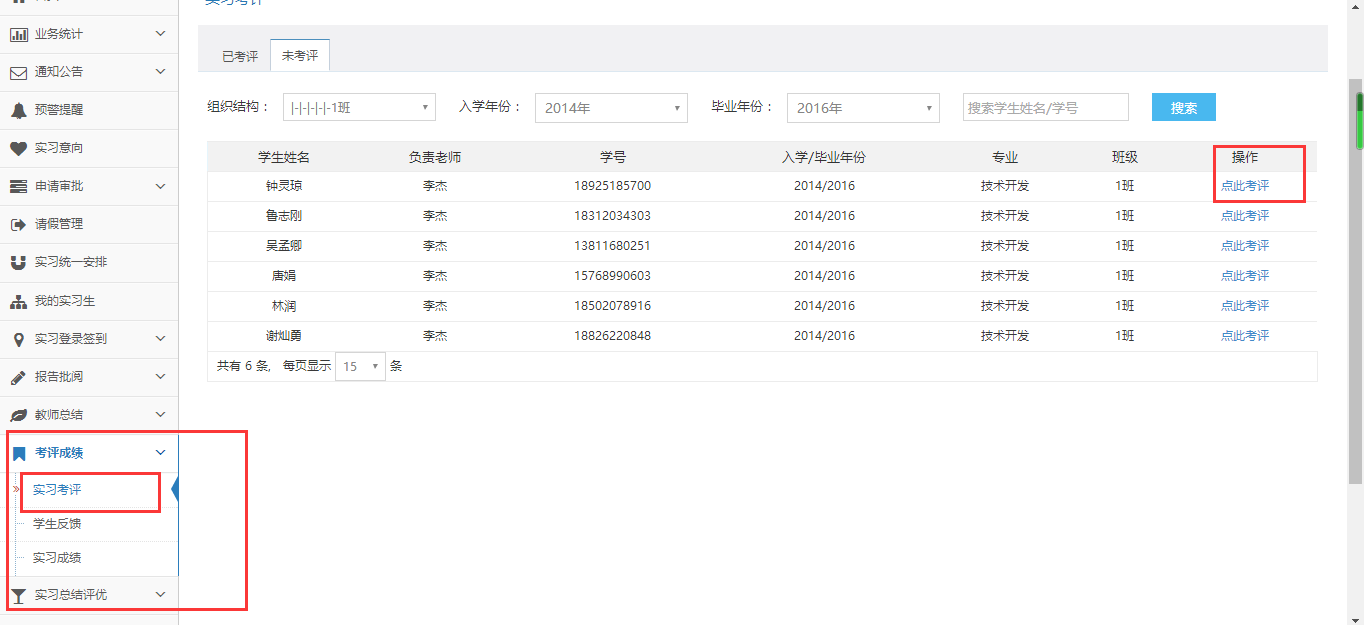Click 点此考评 for student 钟灵琼

[1244, 186]
